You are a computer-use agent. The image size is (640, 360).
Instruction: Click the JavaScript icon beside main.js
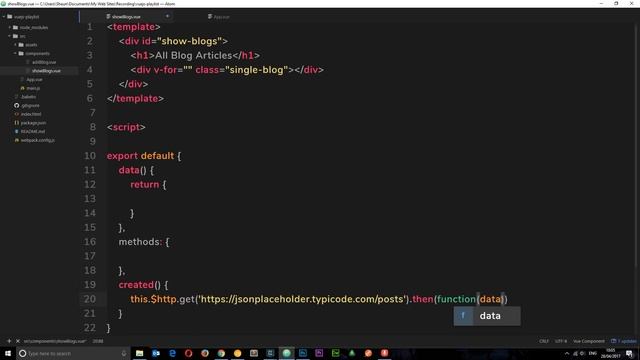pos(22,88)
